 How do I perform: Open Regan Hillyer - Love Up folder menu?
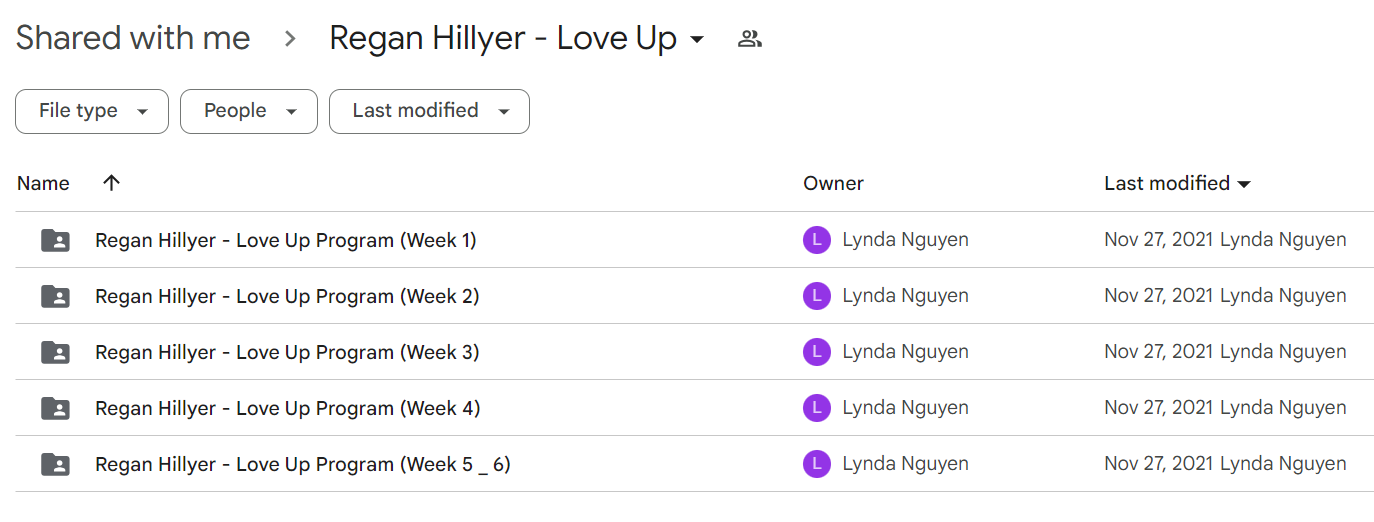517,39
